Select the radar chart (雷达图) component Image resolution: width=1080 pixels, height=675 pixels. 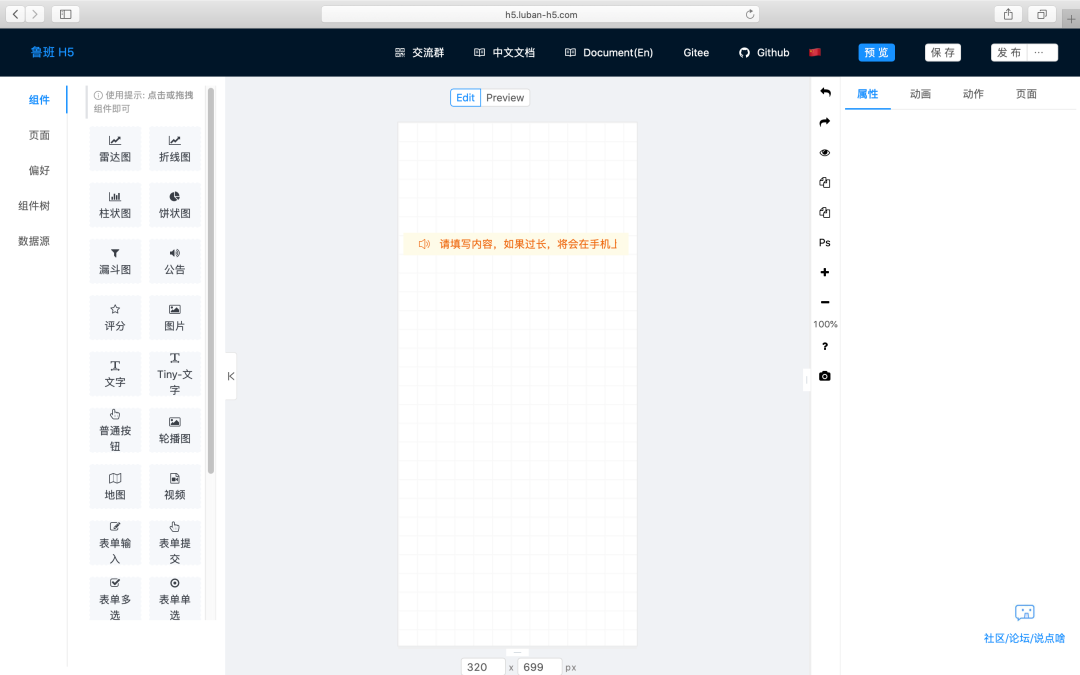point(115,148)
